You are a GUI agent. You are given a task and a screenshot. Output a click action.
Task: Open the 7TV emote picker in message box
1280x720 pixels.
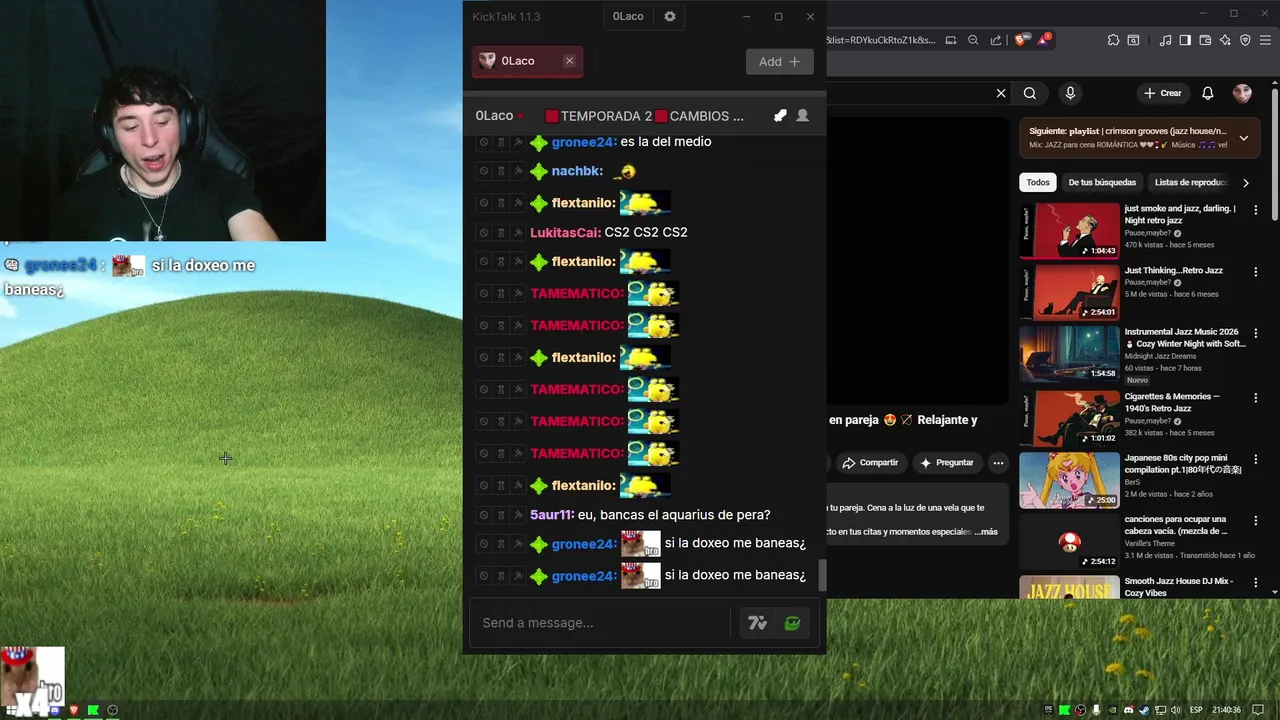757,623
